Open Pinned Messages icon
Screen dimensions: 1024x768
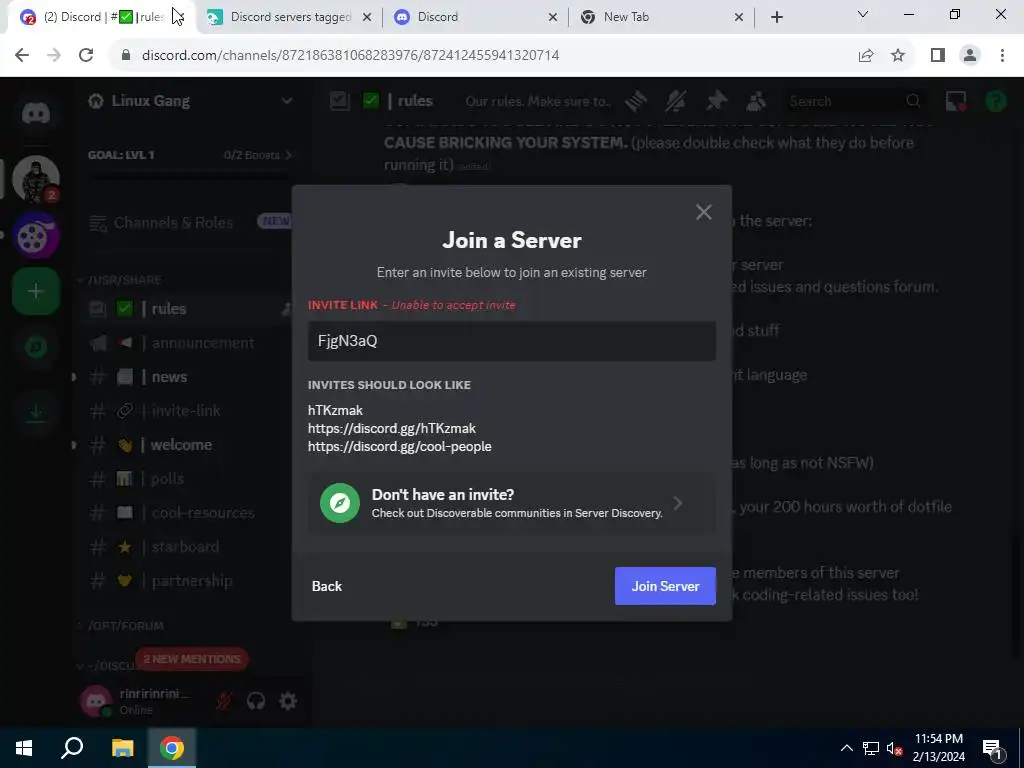[716, 101]
